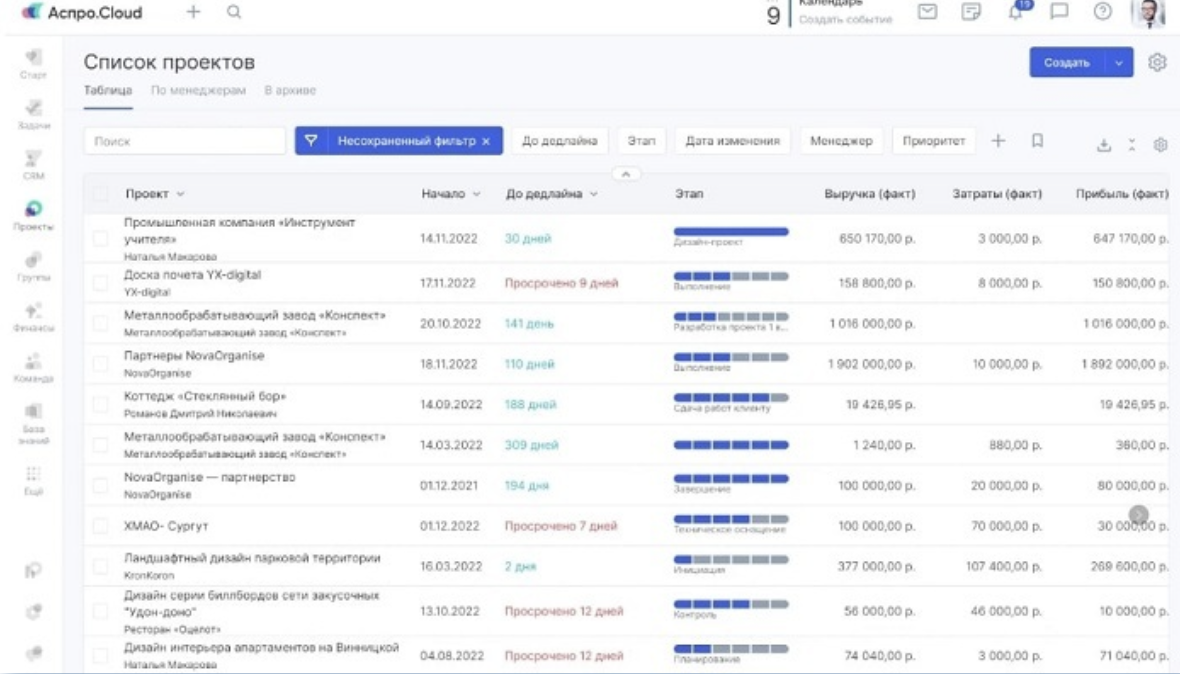This screenshot has width=1180, height=674.
Task: Click the Поиск search input field
Action: 185,141
